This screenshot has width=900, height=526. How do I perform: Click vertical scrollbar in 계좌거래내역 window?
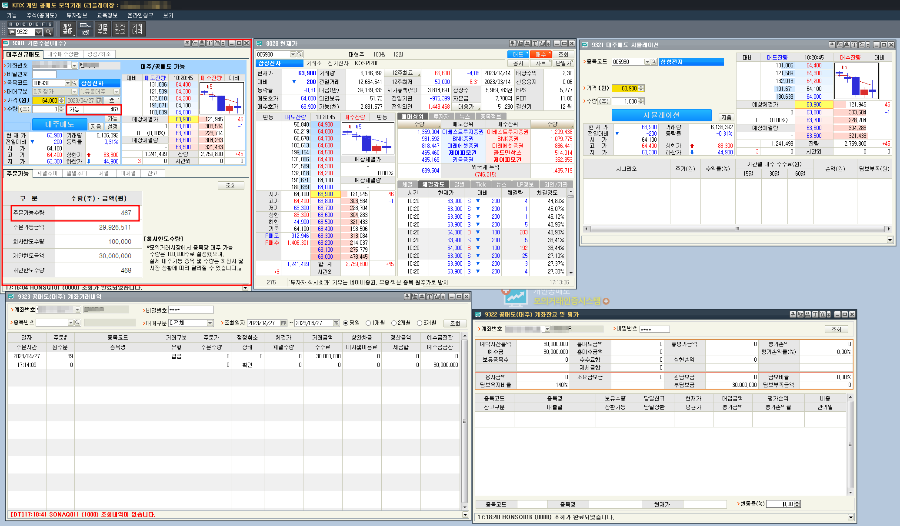pos(465,422)
